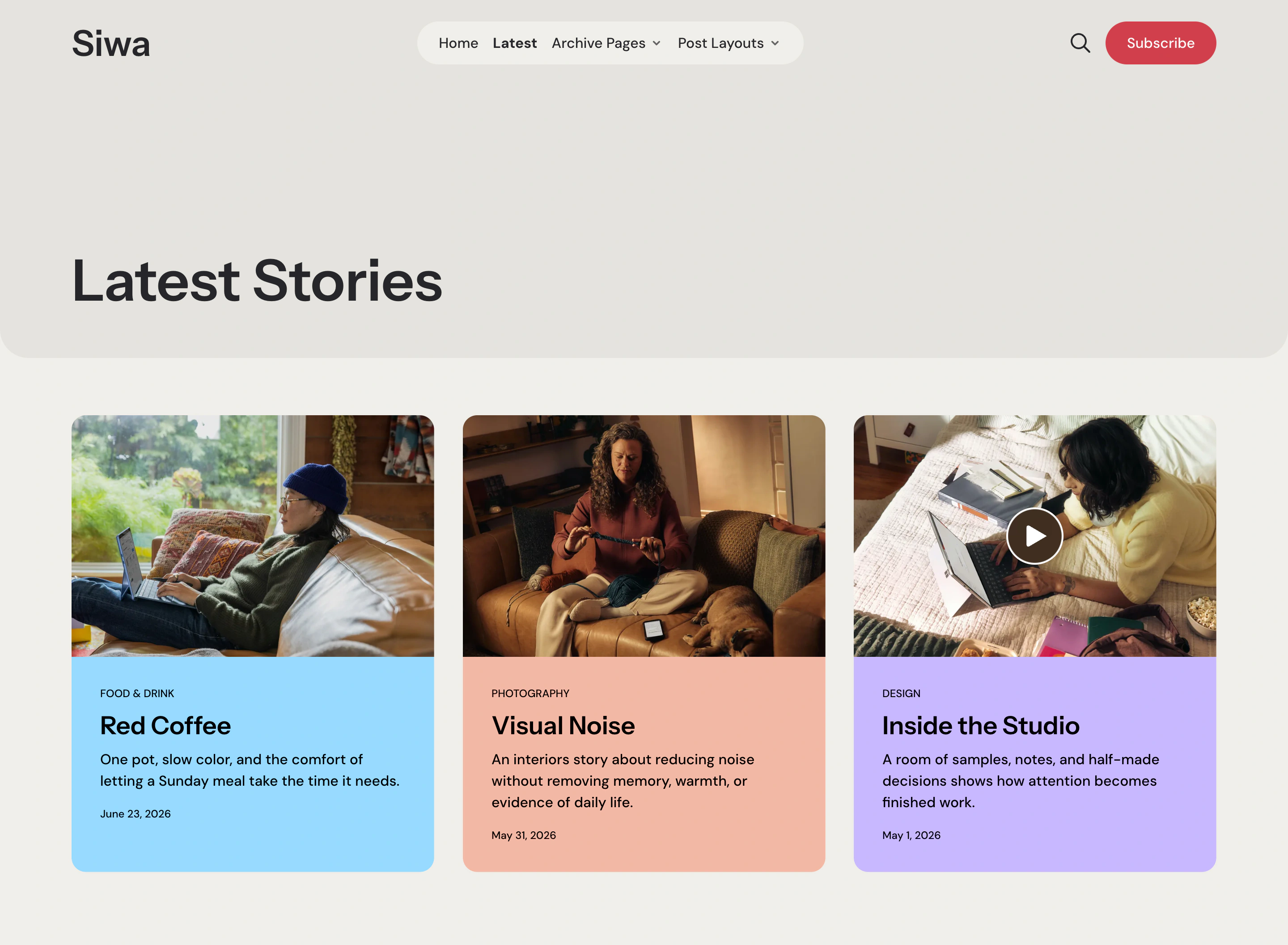This screenshot has width=1288, height=945.
Task: Play the Inside the Studio video
Action: 1034,536
